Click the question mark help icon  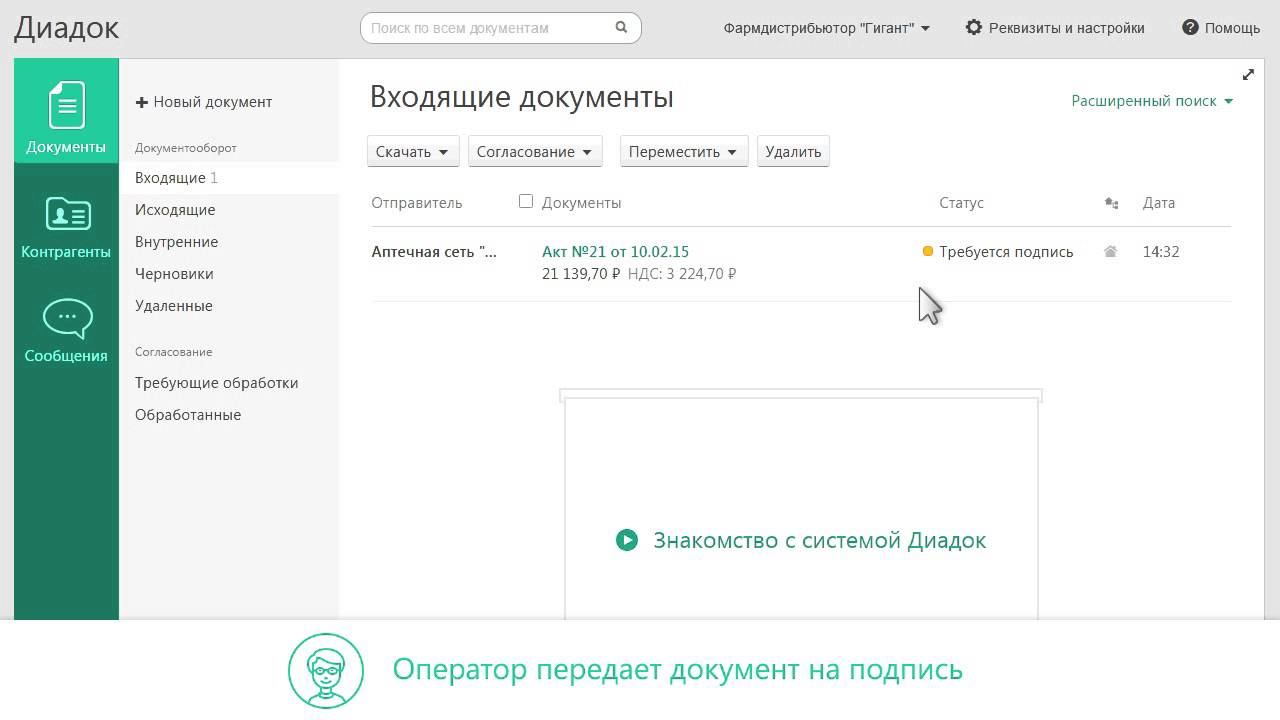pos(1190,28)
